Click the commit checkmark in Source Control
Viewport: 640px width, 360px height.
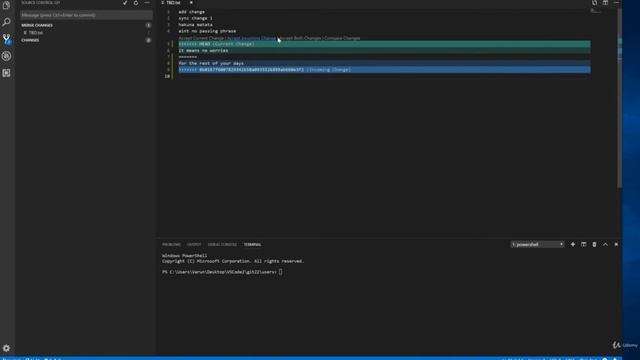pos(125,3)
